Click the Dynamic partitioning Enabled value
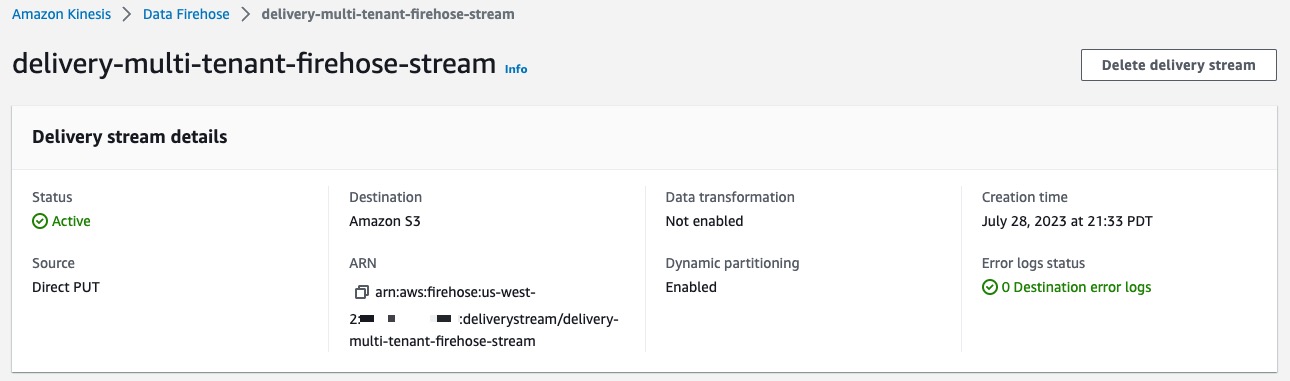The height and width of the screenshot is (381, 1290). 691,287
